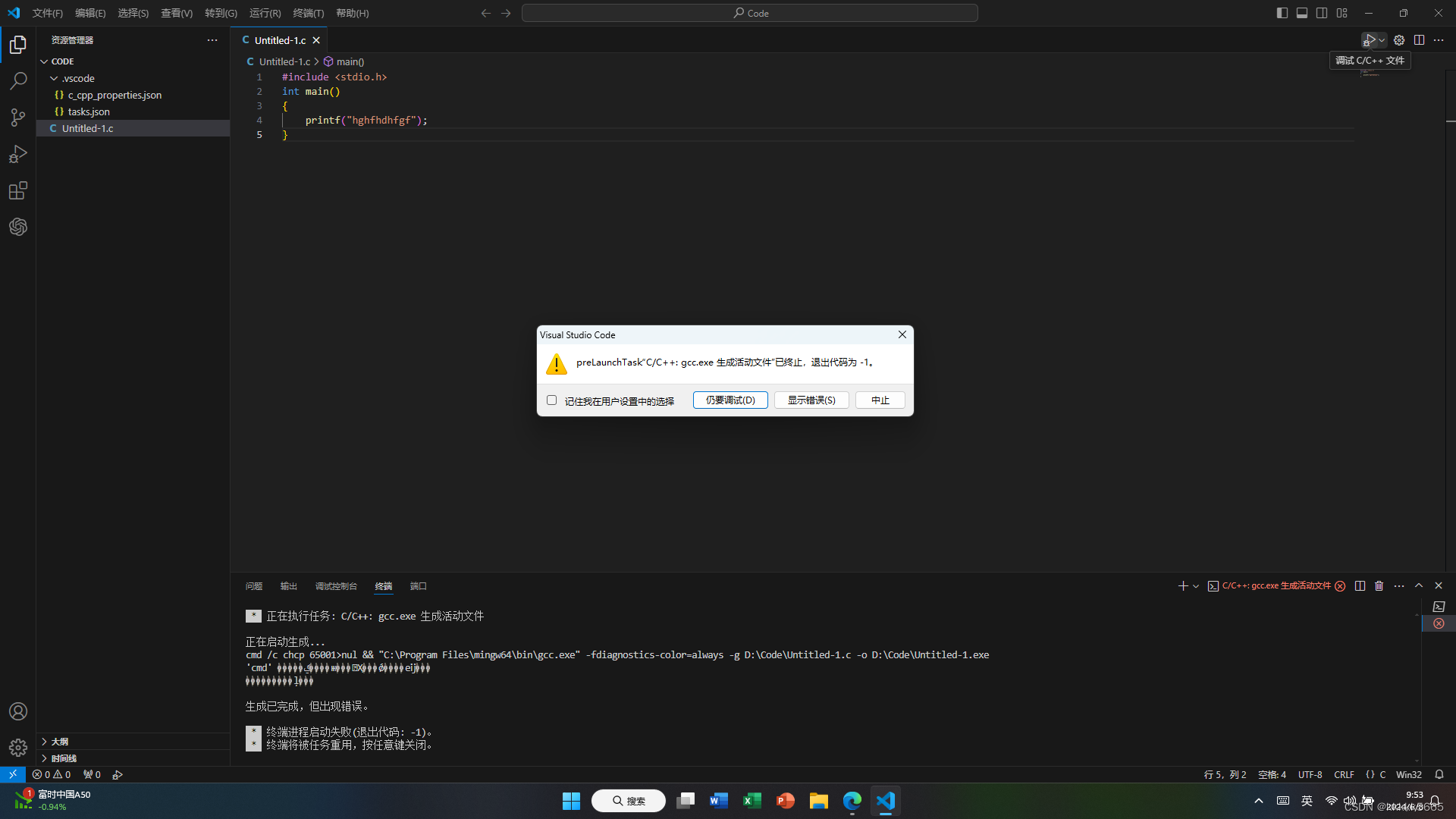1456x819 pixels.
Task: Launch Microsoft Edge from the taskbar
Action: point(852,801)
